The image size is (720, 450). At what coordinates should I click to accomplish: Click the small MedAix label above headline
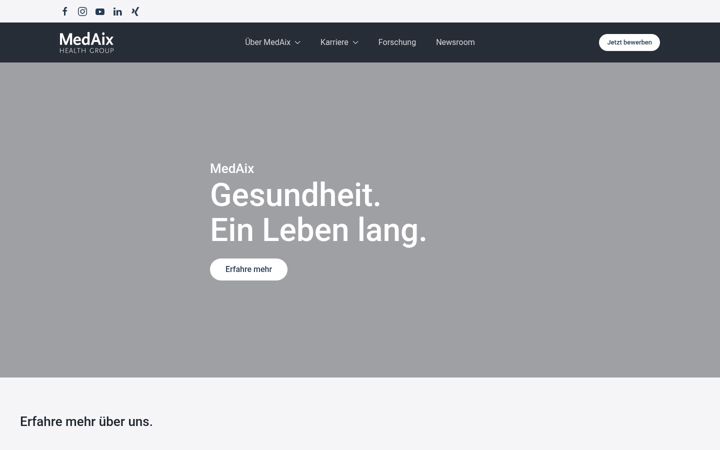(232, 169)
